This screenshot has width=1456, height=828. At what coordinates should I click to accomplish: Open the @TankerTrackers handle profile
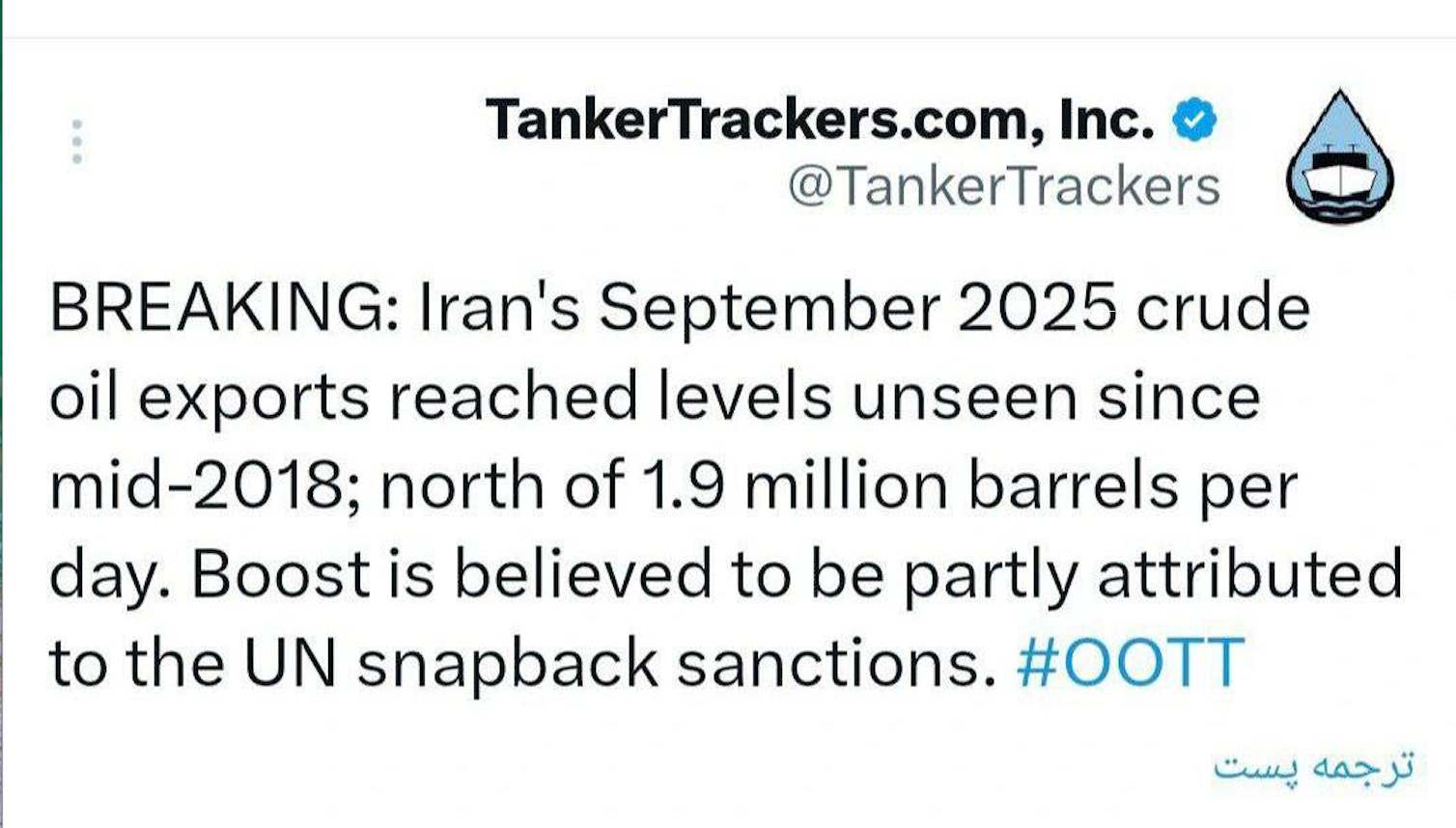(1003, 186)
